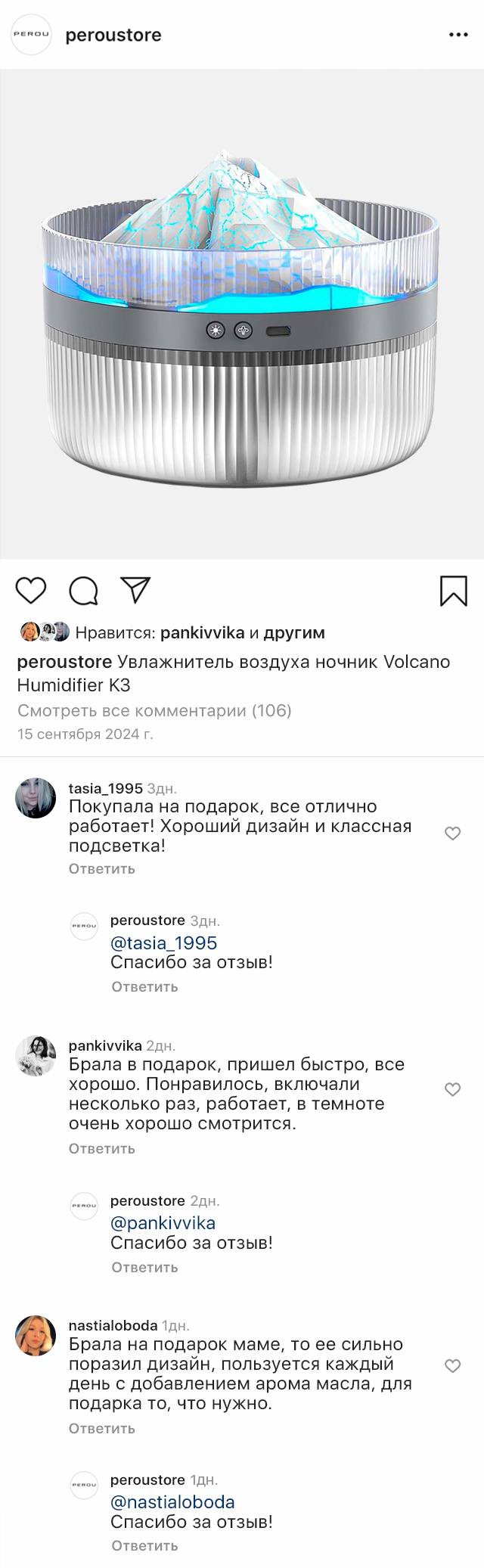
Task: Open comments via speech bubble icon
Action: [x=83, y=591]
